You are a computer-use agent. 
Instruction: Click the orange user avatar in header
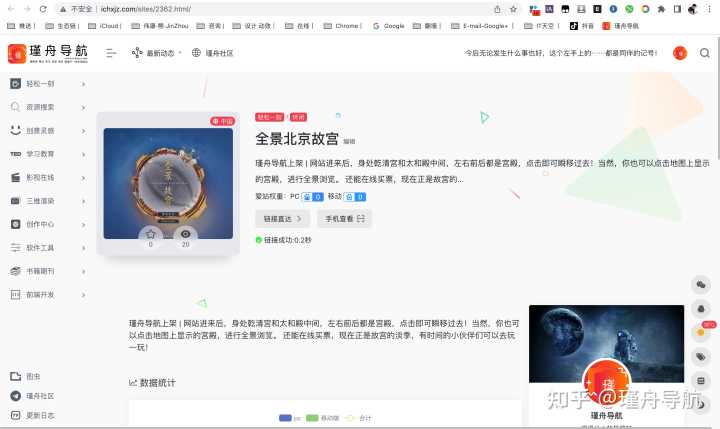click(x=680, y=53)
